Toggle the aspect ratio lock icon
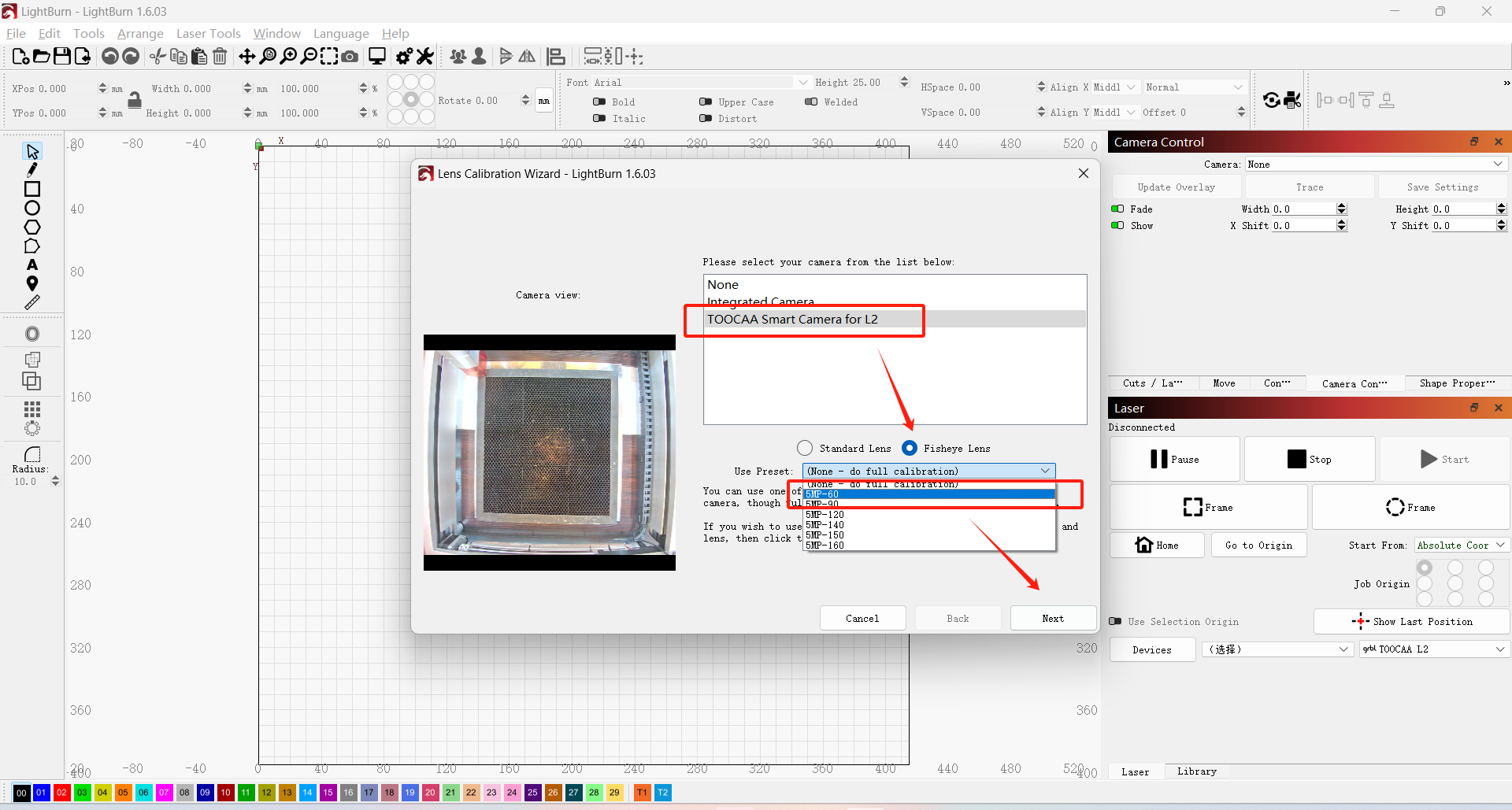This screenshot has width=1512, height=810. [135, 99]
